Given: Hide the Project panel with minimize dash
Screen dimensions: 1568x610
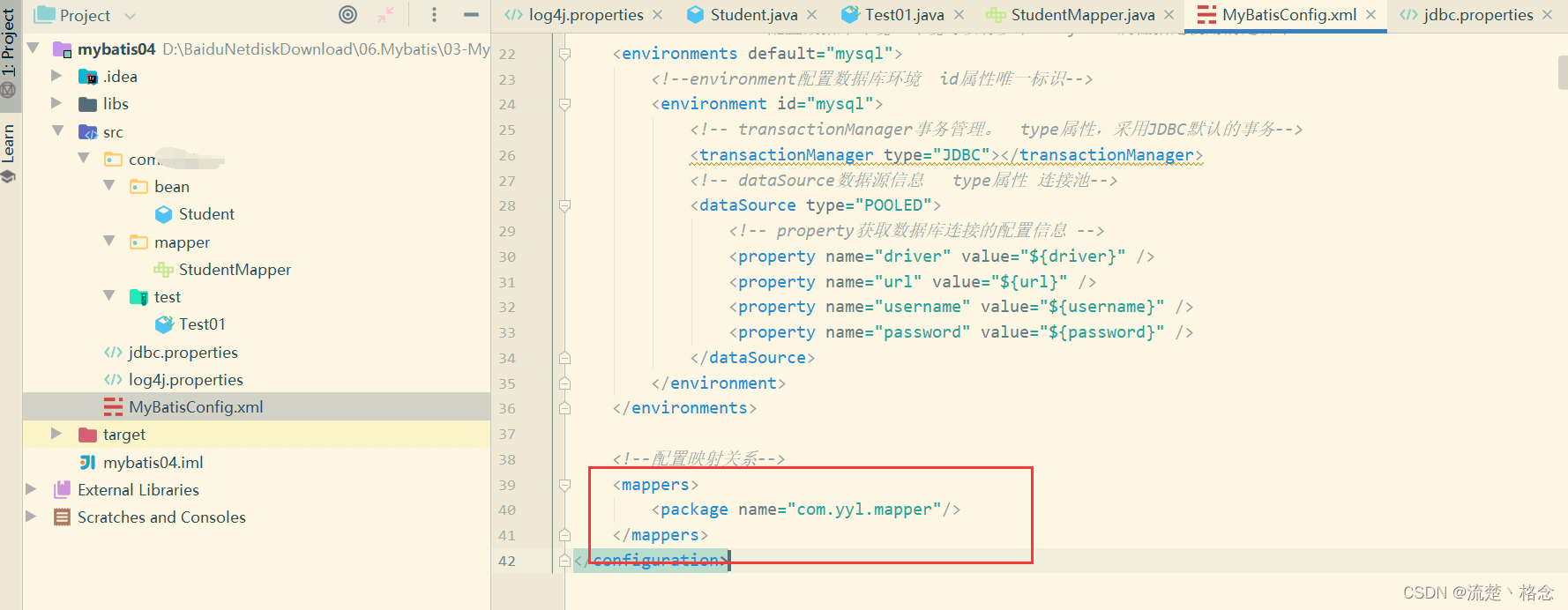Looking at the screenshot, I should [x=471, y=14].
